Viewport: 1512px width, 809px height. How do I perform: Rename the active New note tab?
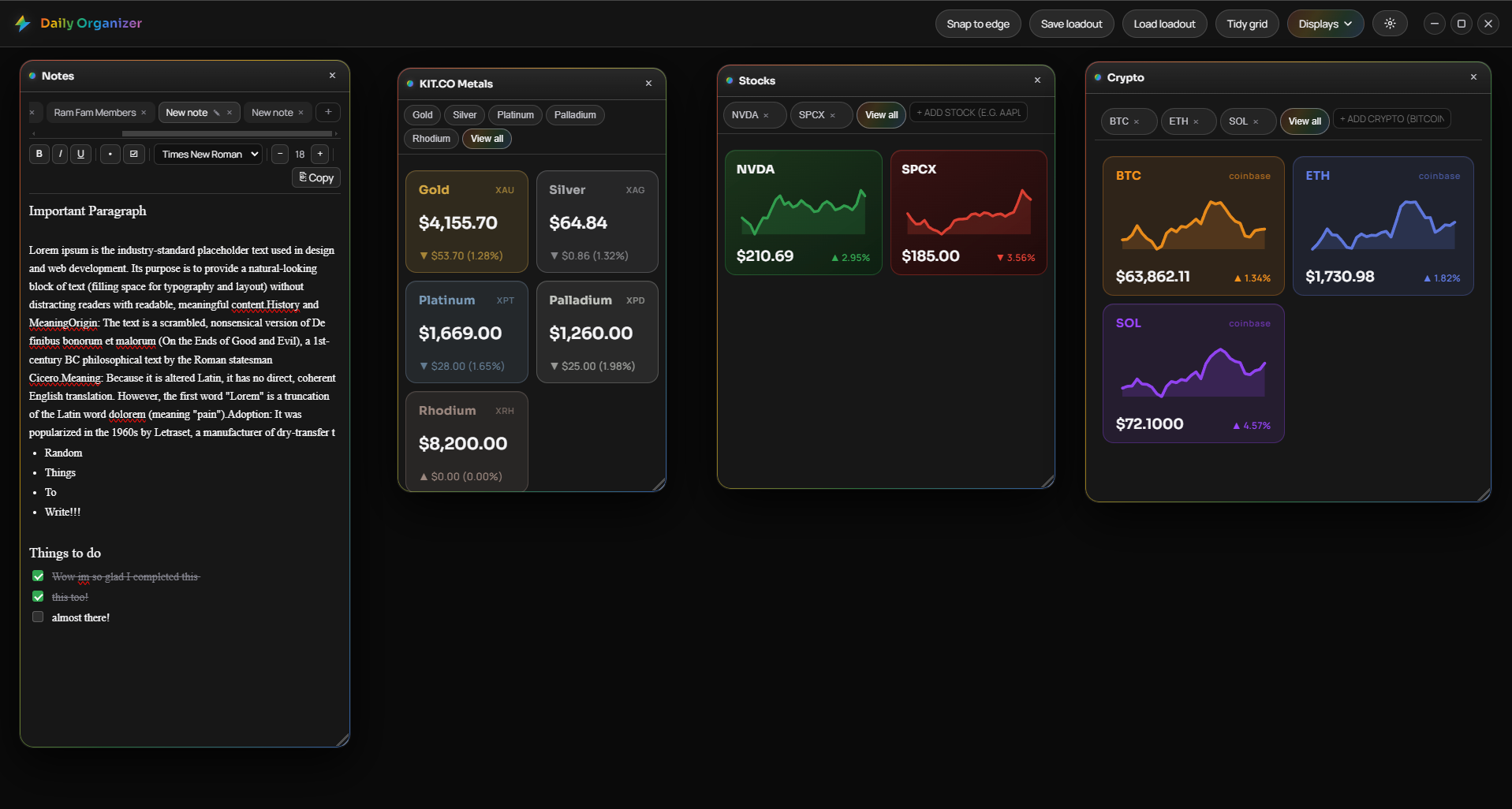pyautogui.click(x=217, y=113)
